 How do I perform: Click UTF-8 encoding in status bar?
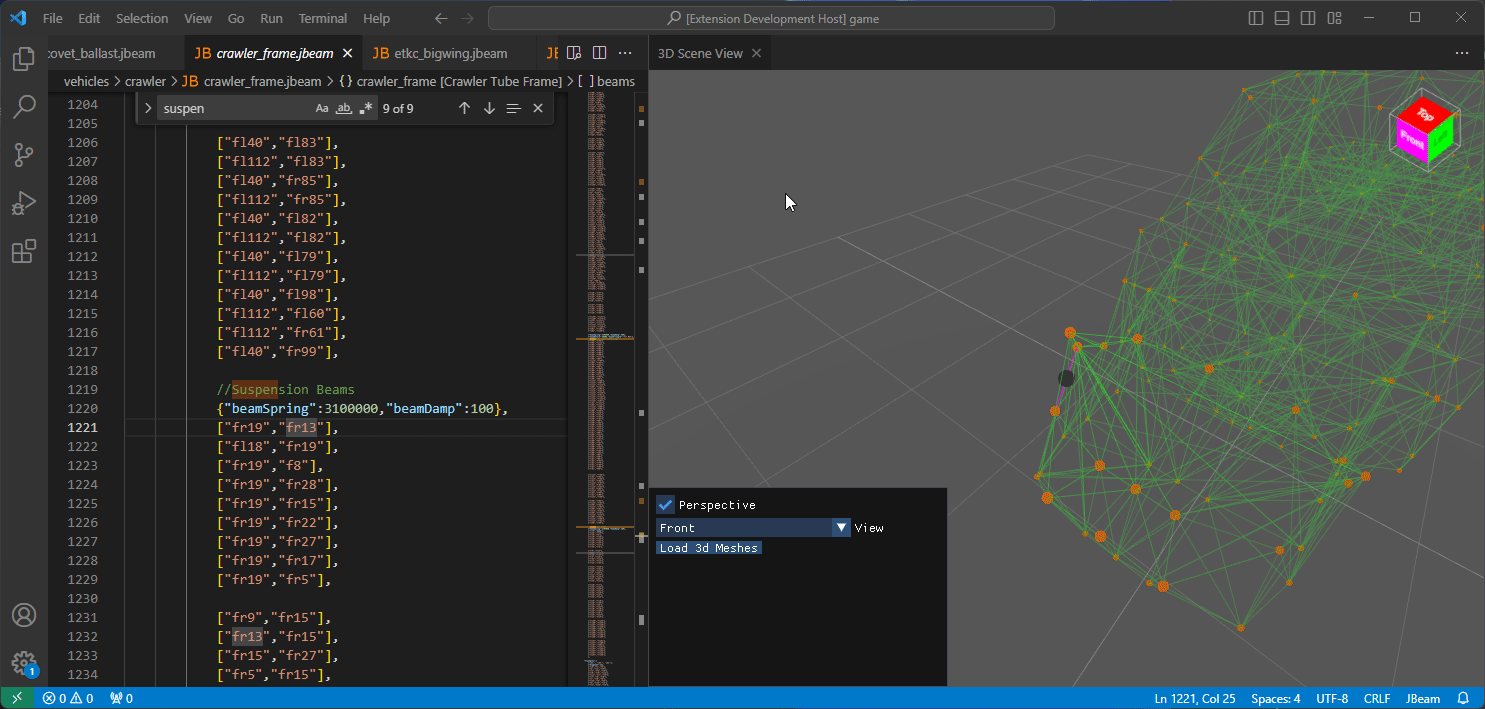coord(1332,698)
